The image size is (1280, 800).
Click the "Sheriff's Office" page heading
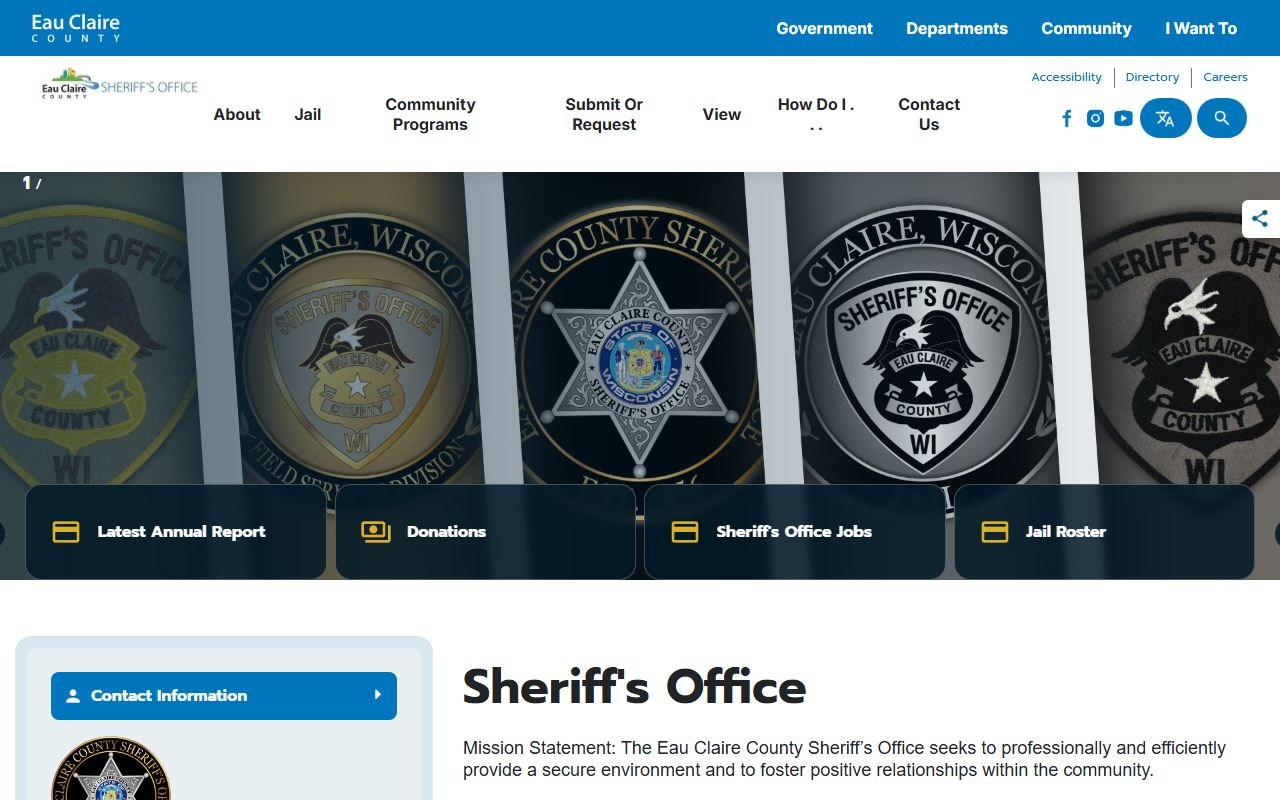click(634, 687)
